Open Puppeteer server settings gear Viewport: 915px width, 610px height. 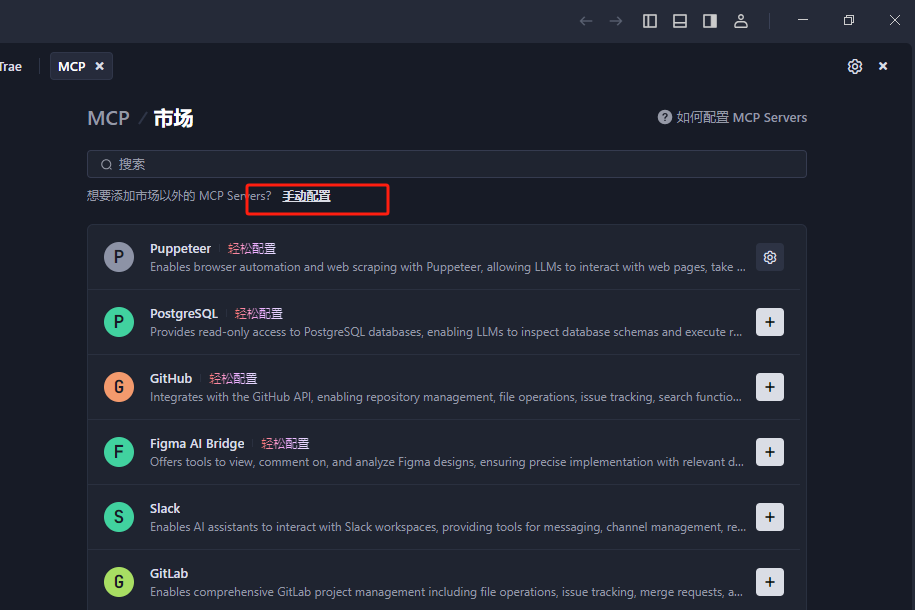(769, 257)
